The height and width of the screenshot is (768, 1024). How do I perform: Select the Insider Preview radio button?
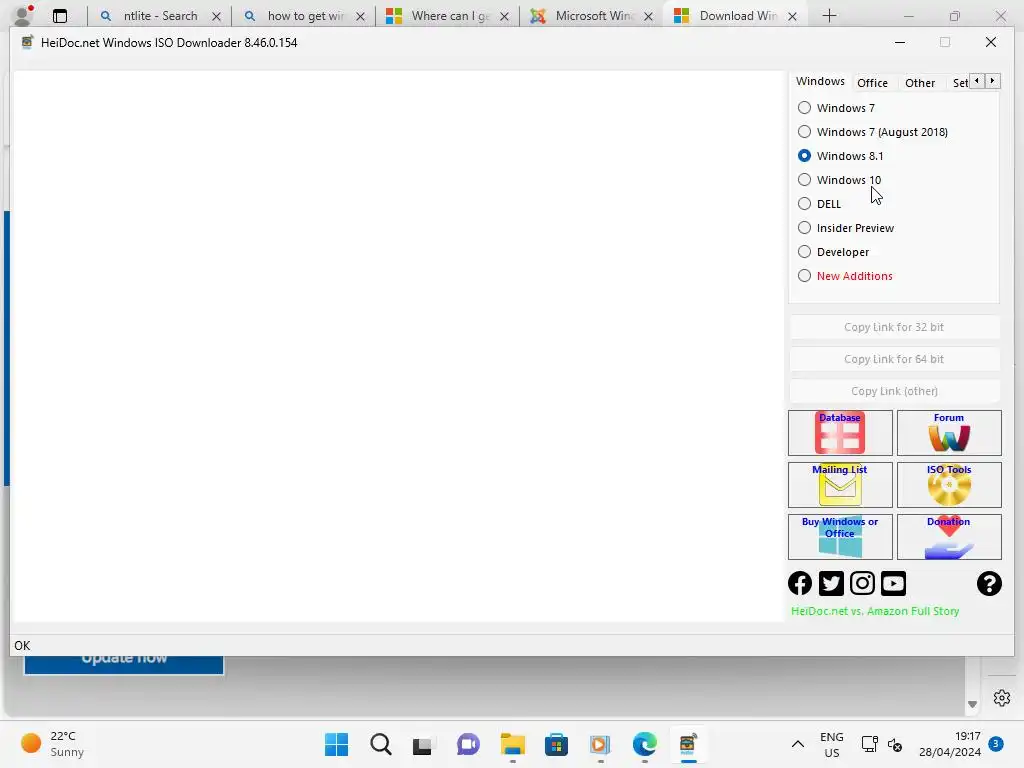pyautogui.click(x=805, y=227)
